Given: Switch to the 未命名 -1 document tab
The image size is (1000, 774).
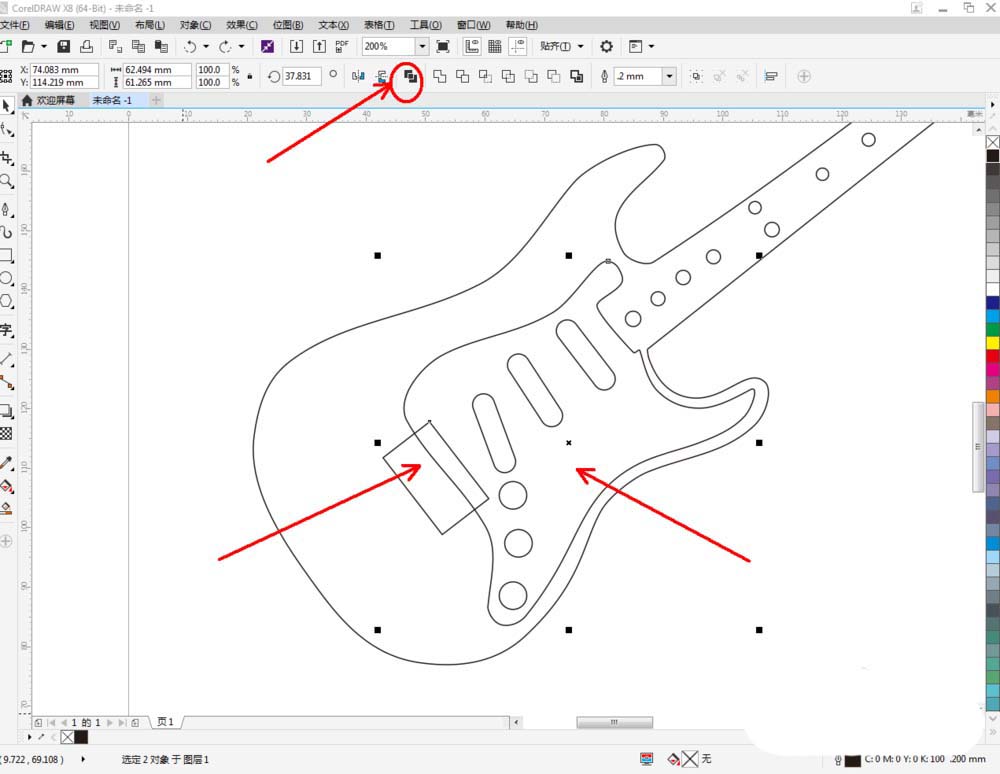Looking at the screenshot, I should coord(112,100).
